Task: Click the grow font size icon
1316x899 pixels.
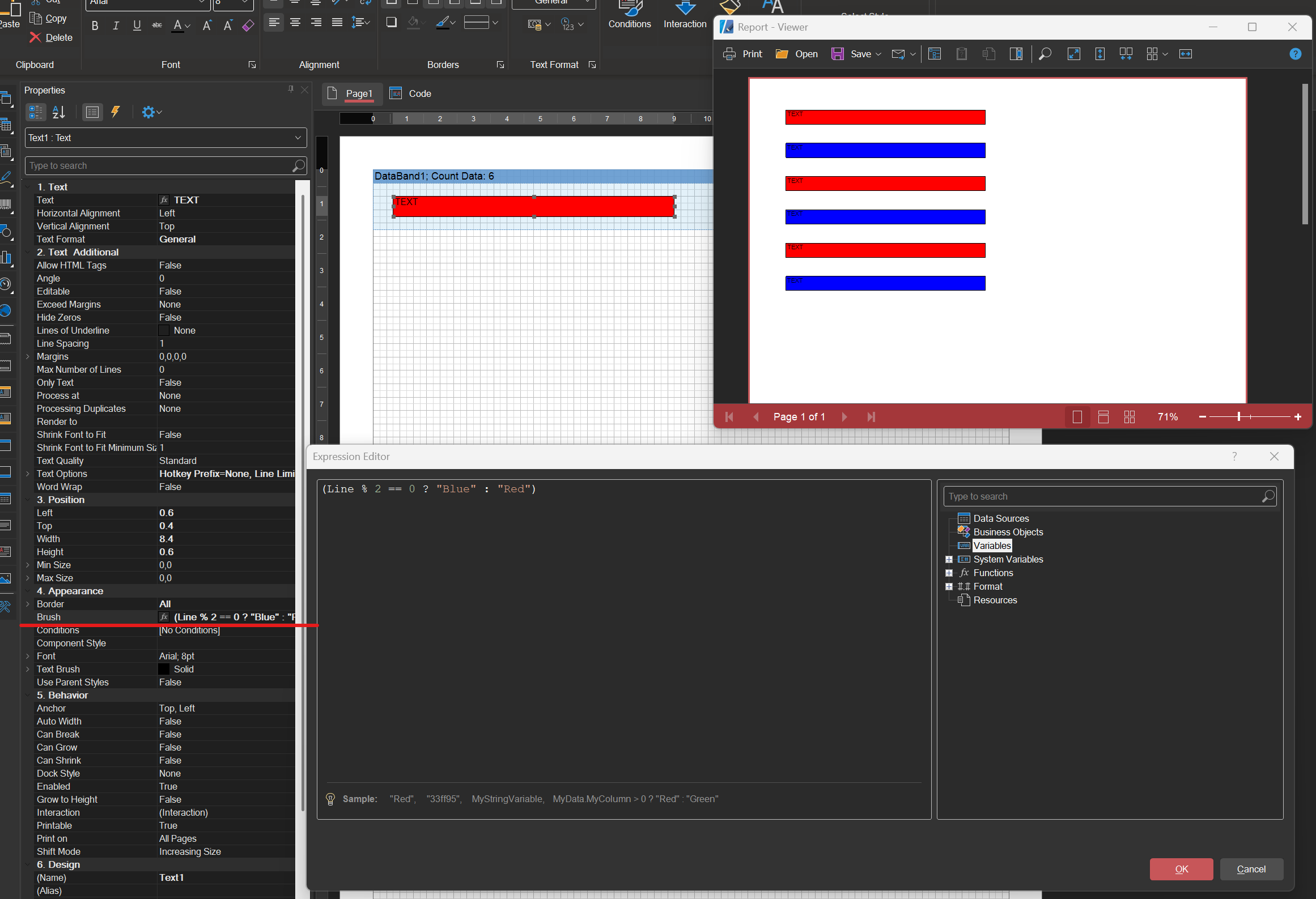Action: (x=207, y=25)
